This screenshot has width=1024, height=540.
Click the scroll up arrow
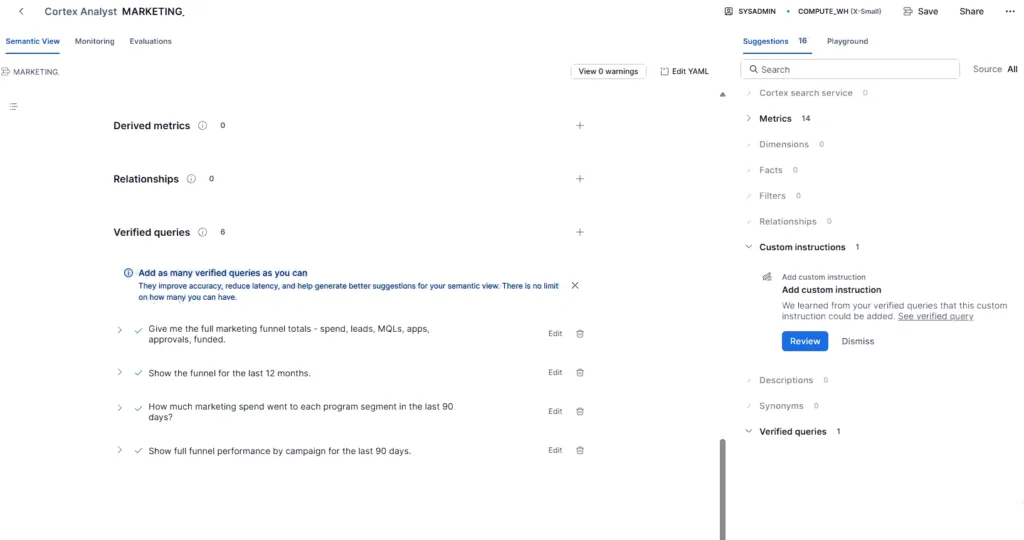pos(722,94)
